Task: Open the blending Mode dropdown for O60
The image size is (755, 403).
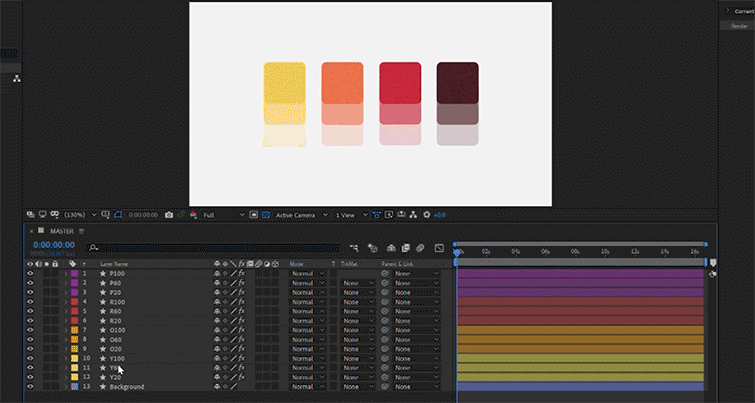Action: click(x=308, y=339)
